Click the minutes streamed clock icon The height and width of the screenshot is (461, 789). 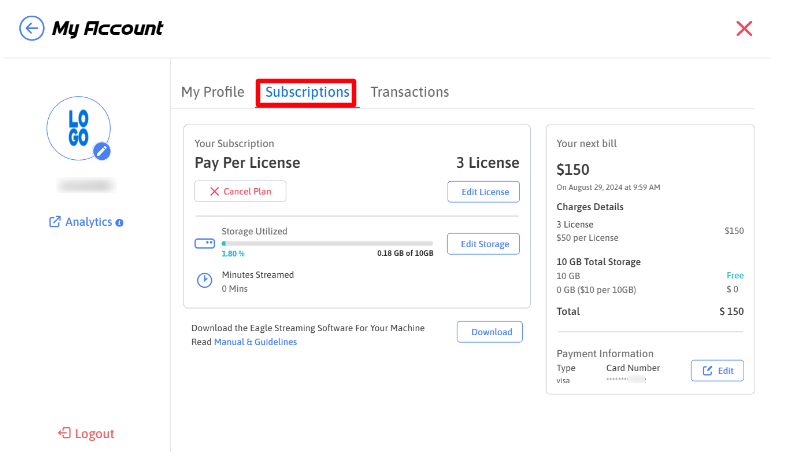(x=204, y=281)
